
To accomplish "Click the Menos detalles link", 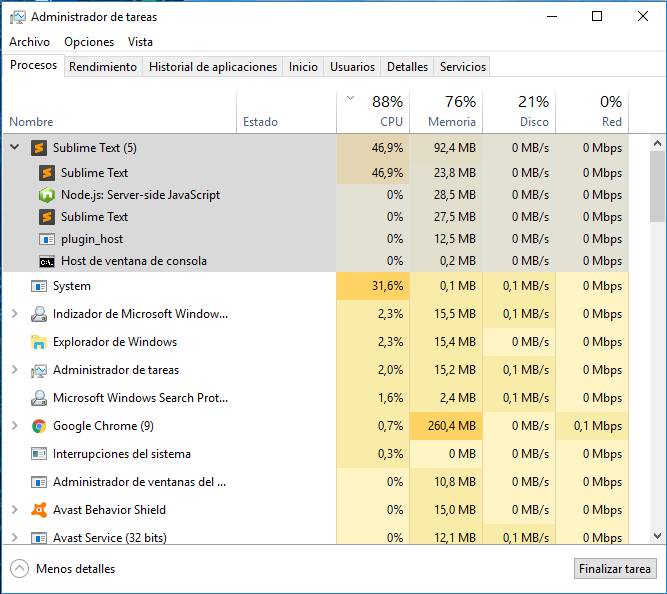I will [x=75, y=569].
